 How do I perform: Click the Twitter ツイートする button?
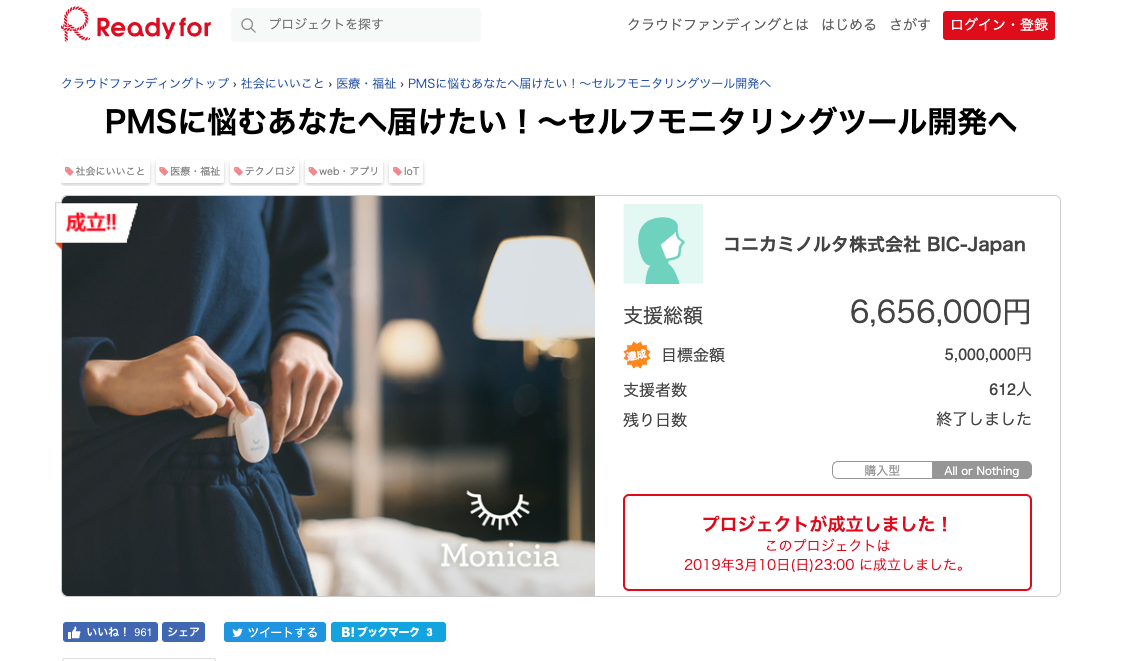[x=274, y=632]
